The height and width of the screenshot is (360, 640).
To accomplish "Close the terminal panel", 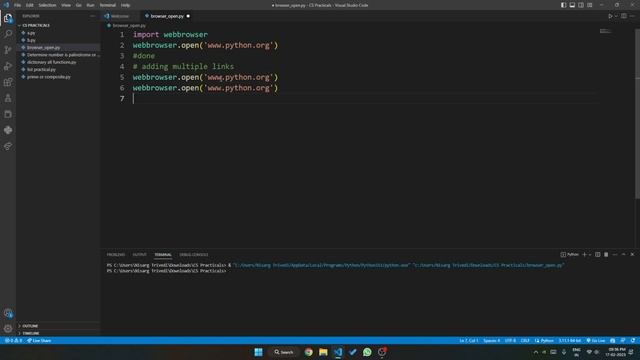I will point(632,255).
